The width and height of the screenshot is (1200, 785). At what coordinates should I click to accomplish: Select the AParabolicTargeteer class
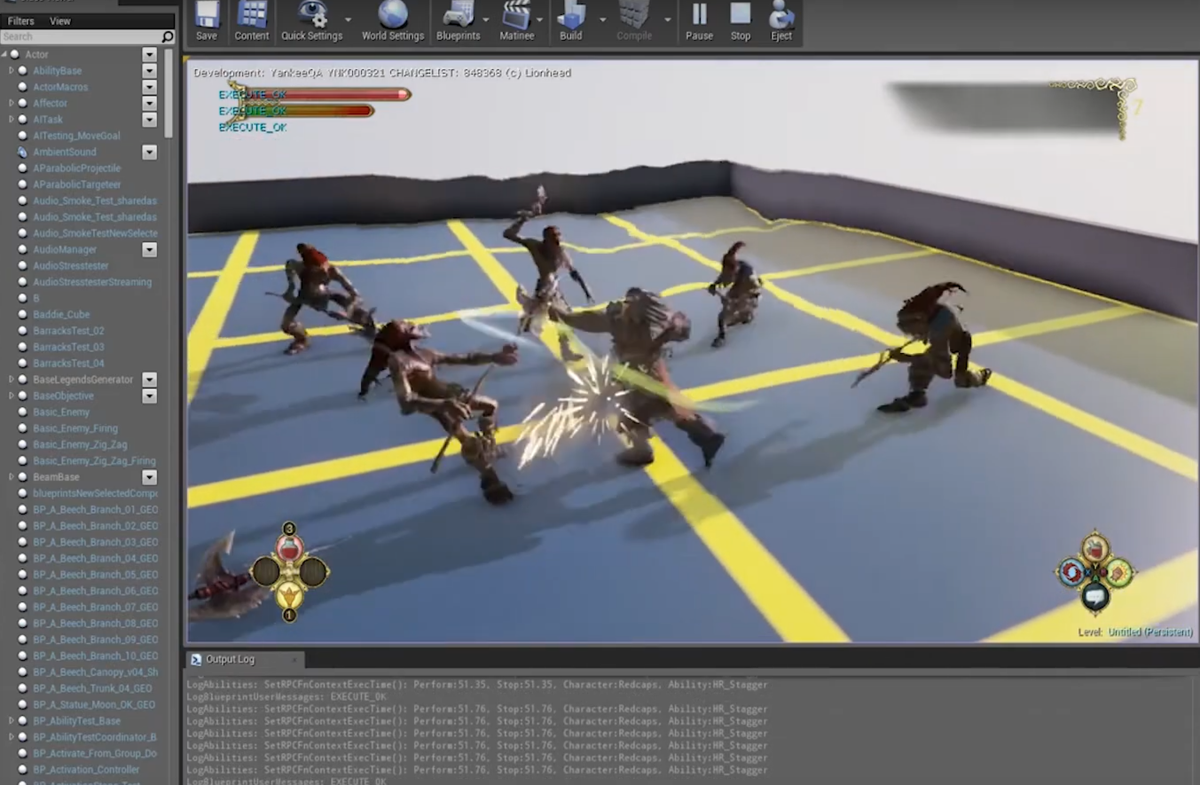76,184
